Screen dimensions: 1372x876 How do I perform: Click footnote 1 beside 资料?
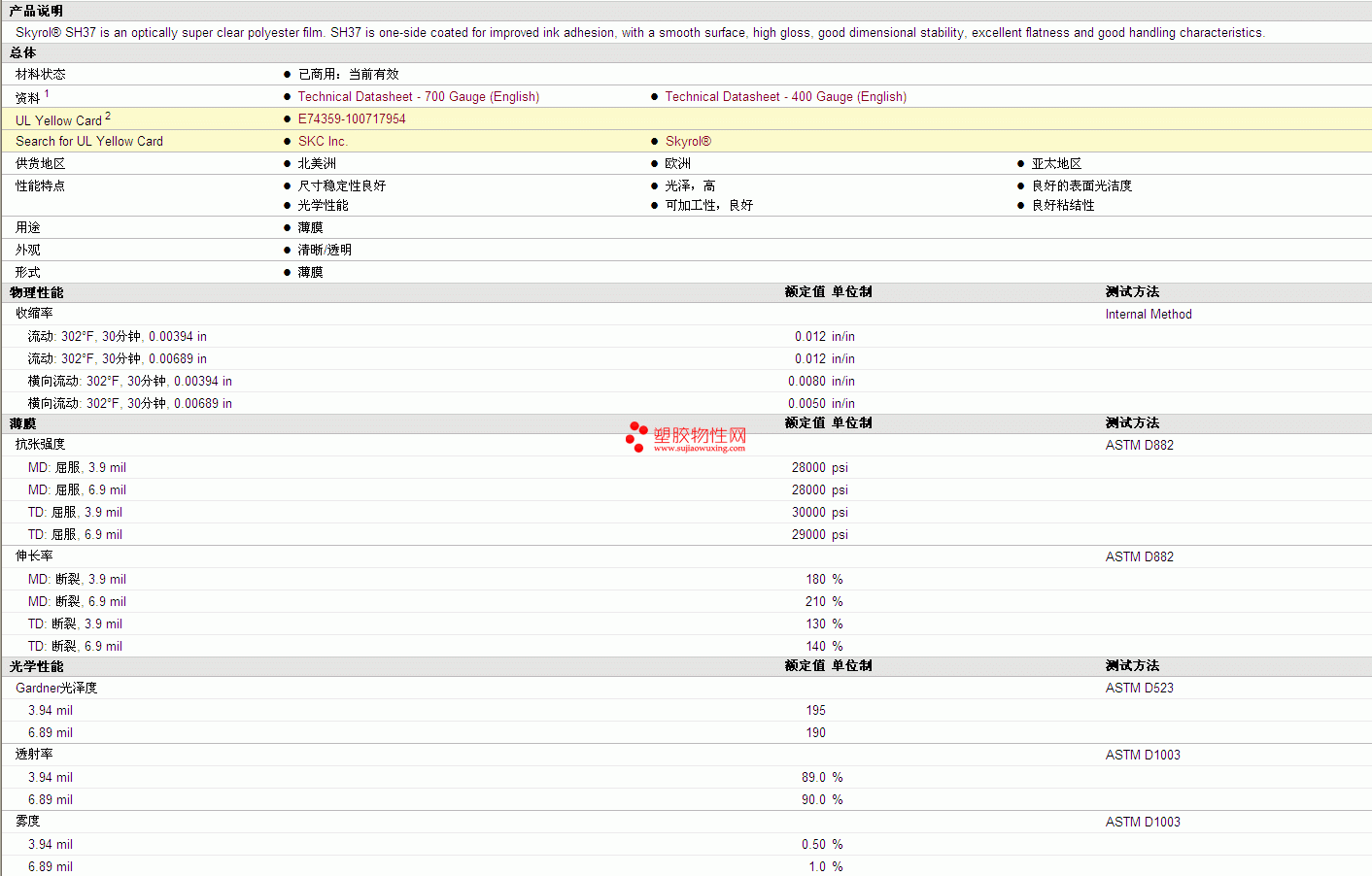click(47, 93)
